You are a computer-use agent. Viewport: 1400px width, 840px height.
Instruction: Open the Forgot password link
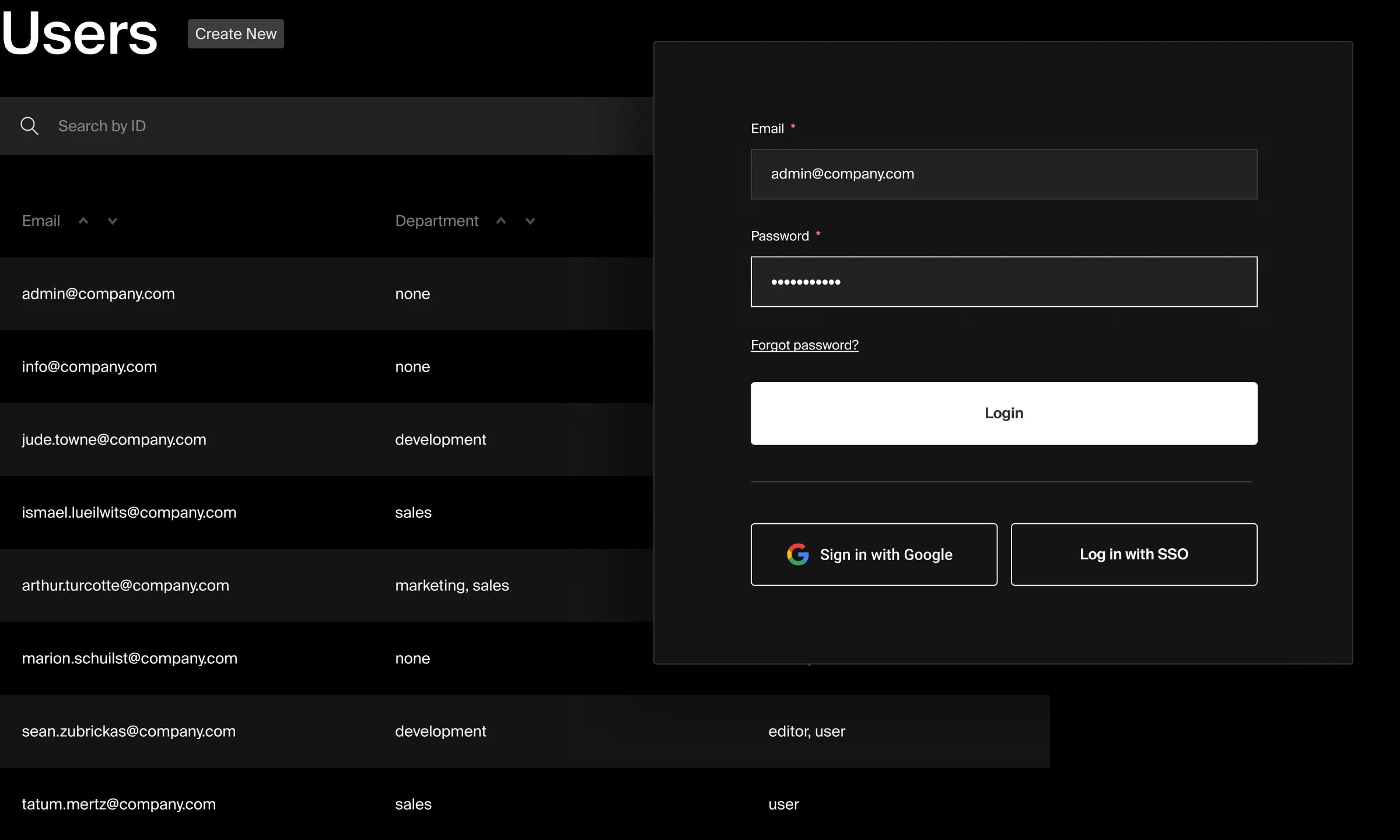pyautogui.click(x=804, y=345)
